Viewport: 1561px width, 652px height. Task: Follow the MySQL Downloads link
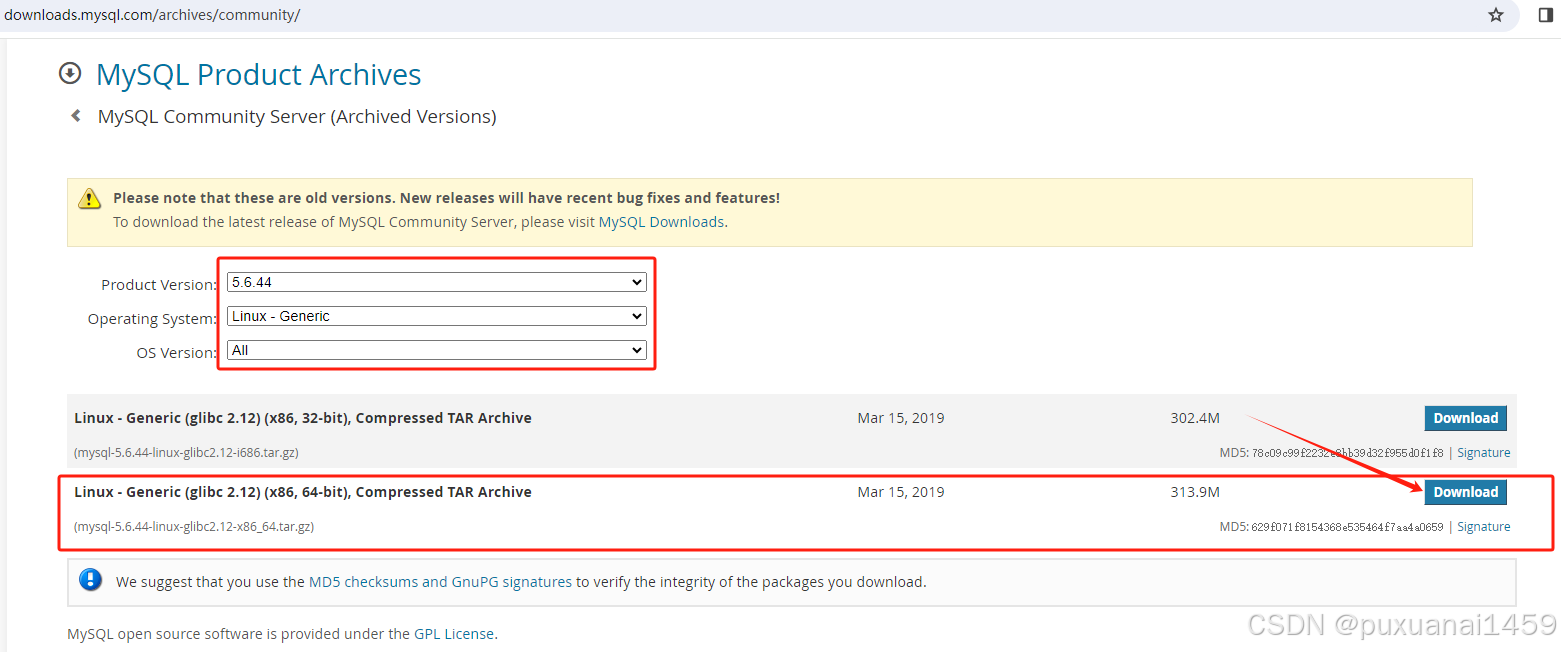pos(661,222)
